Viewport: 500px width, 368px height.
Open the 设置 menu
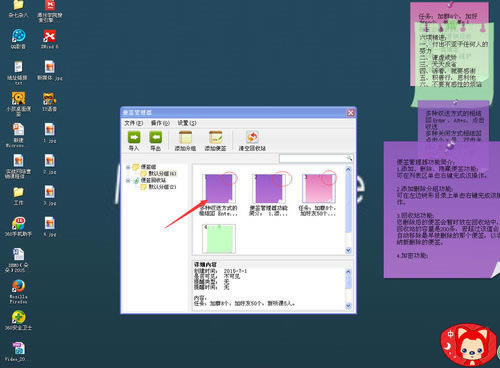(187, 123)
